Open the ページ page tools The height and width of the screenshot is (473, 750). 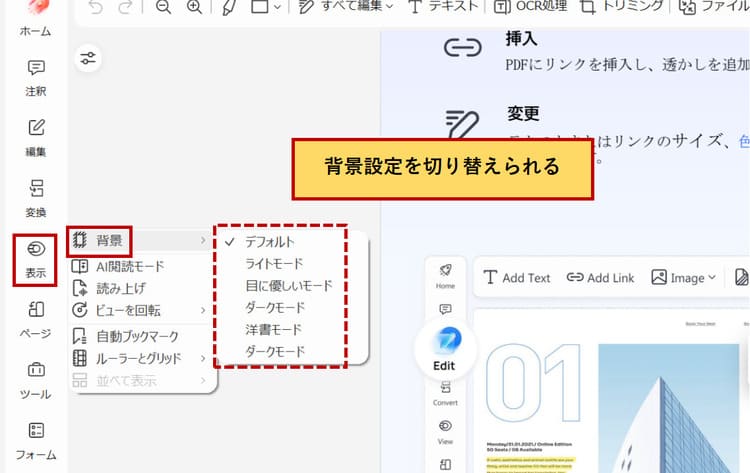(x=36, y=320)
